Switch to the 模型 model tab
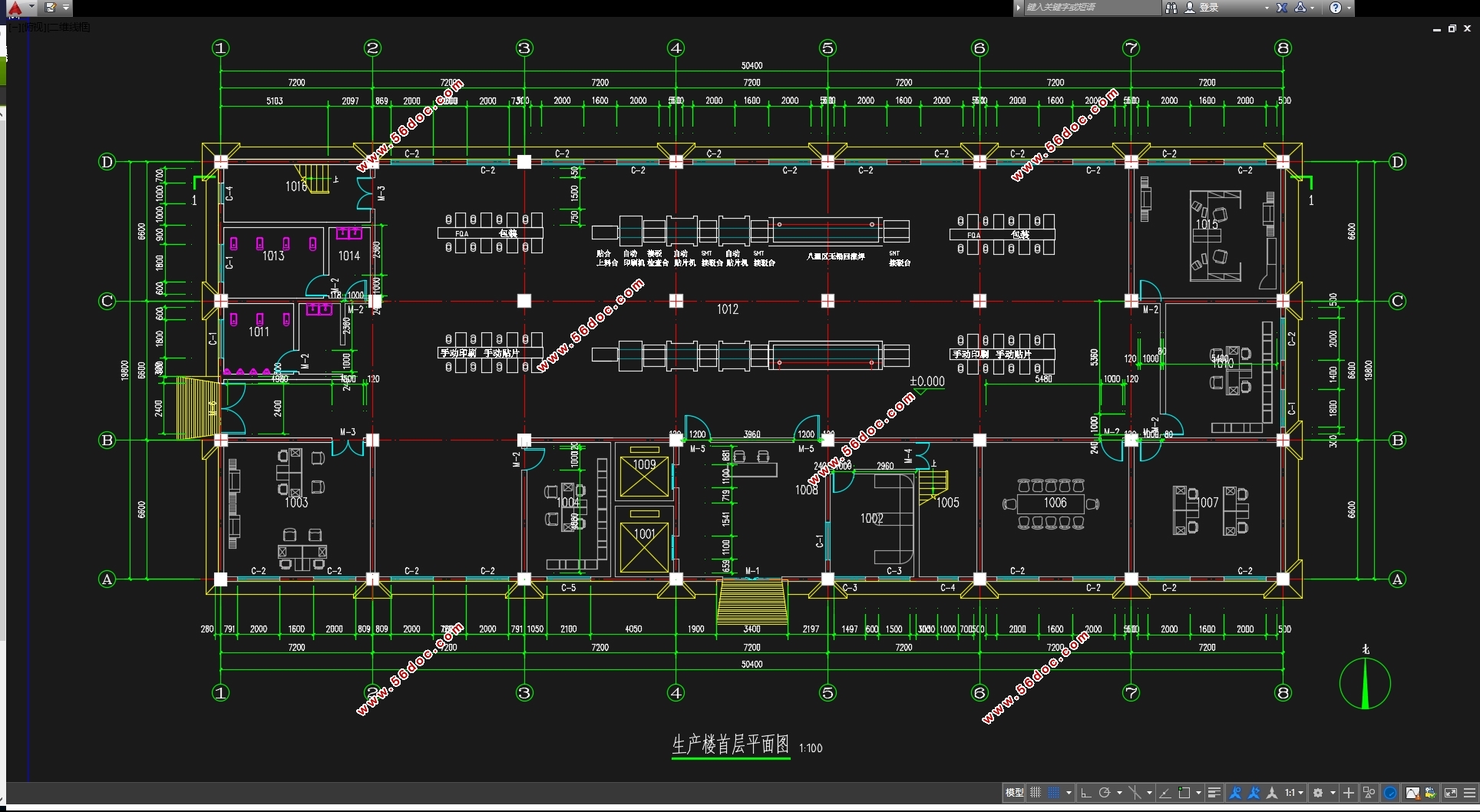The width and height of the screenshot is (1480, 812). [1014, 793]
